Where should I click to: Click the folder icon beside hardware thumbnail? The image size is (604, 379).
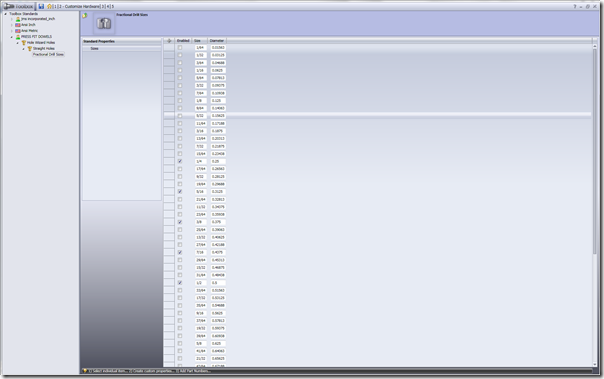click(x=85, y=15)
